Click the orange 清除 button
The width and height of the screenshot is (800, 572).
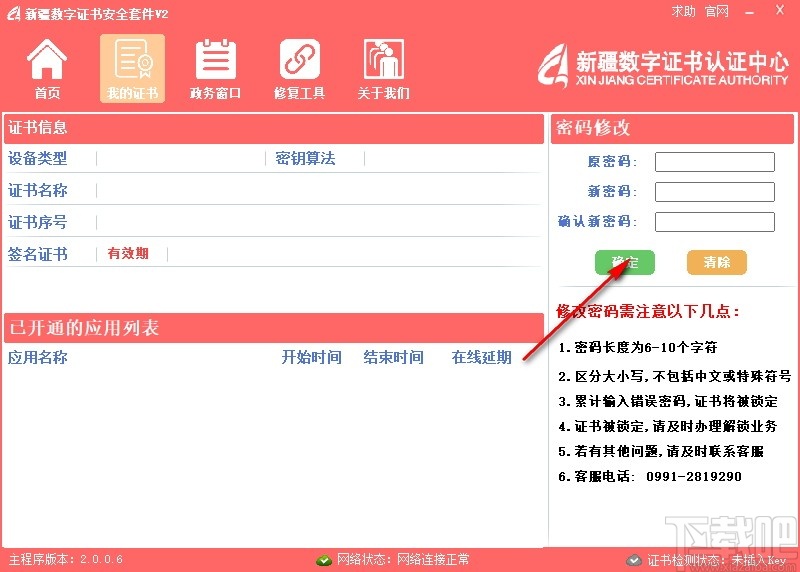(717, 262)
